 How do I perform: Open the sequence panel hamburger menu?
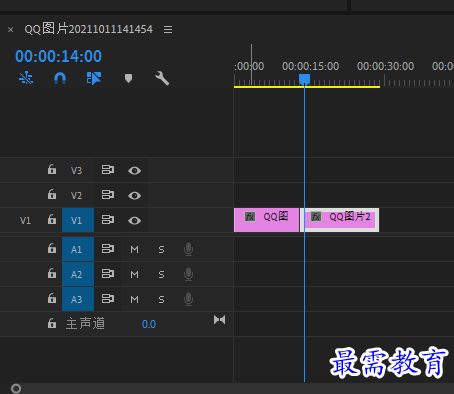pos(168,30)
